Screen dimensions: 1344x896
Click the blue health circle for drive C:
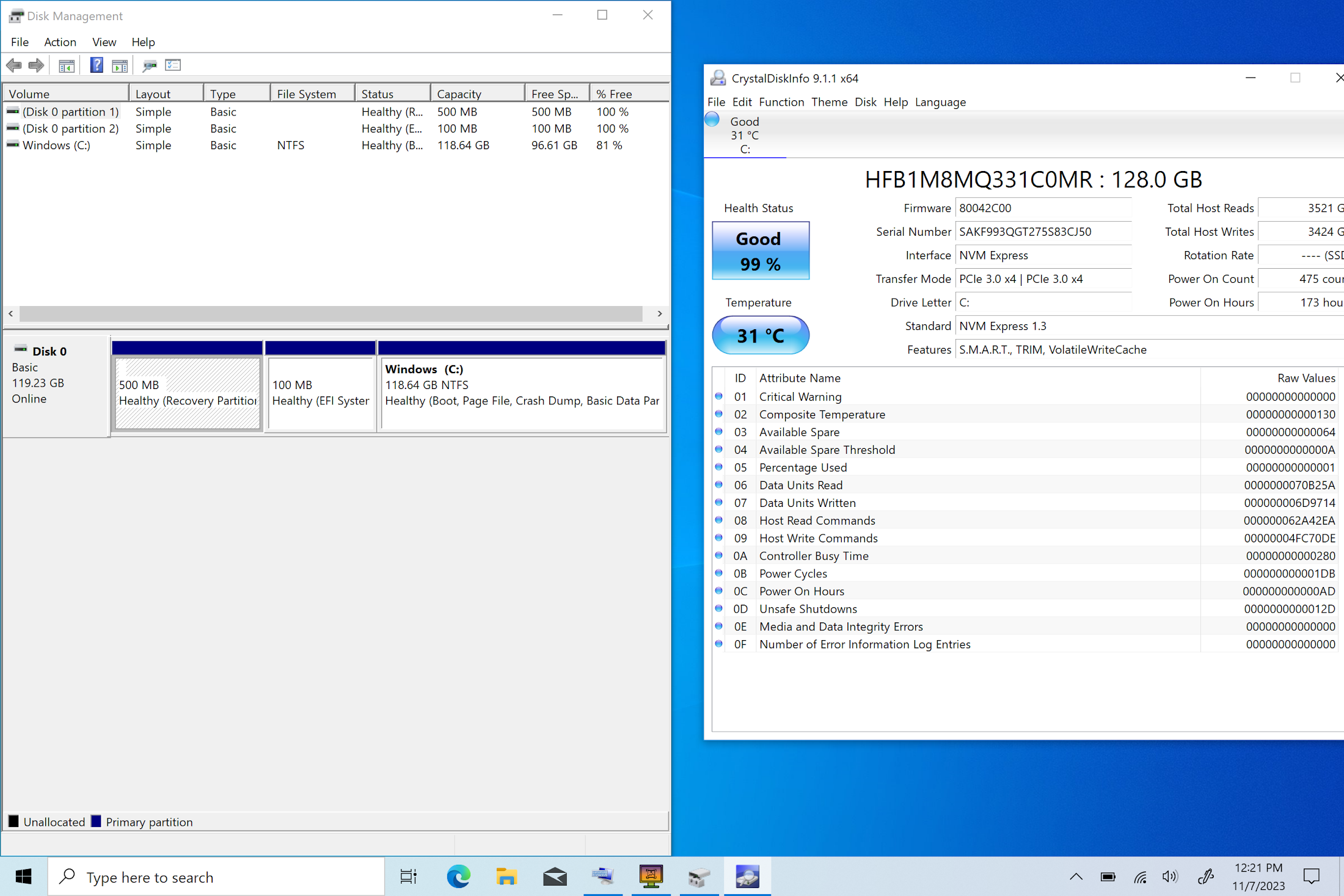tap(712, 120)
